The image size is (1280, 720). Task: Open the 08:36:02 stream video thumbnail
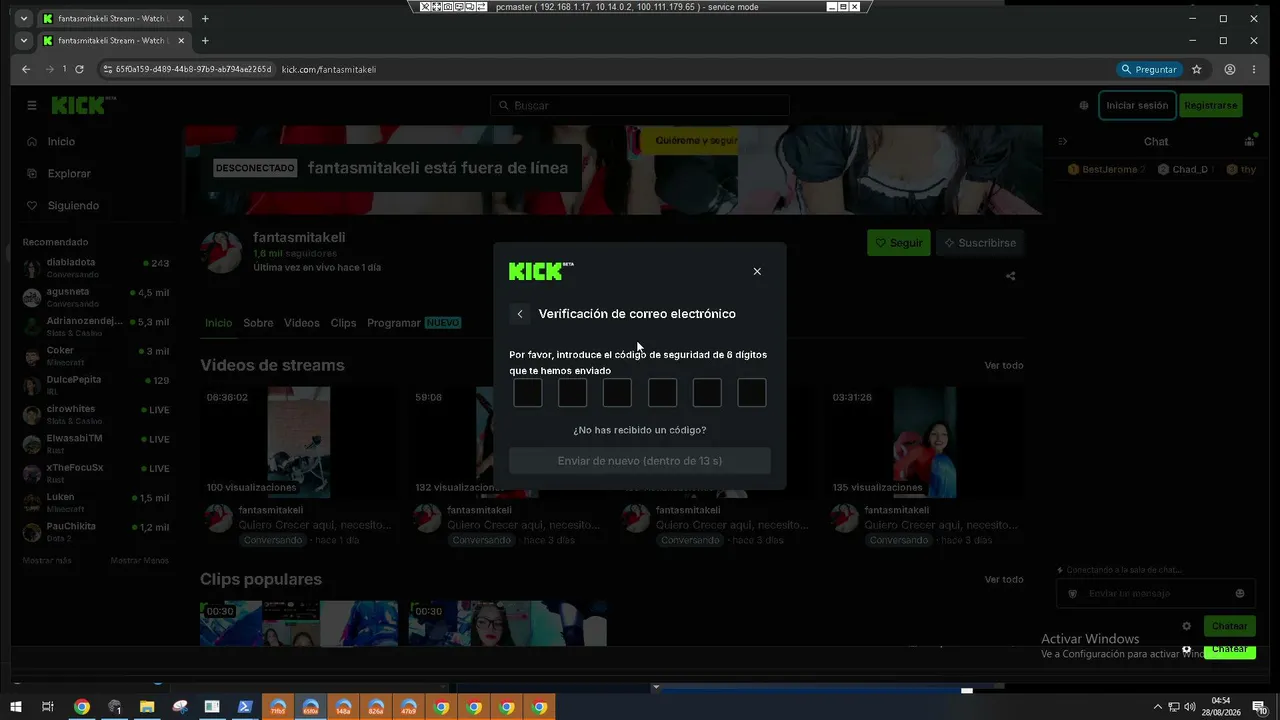click(x=299, y=442)
